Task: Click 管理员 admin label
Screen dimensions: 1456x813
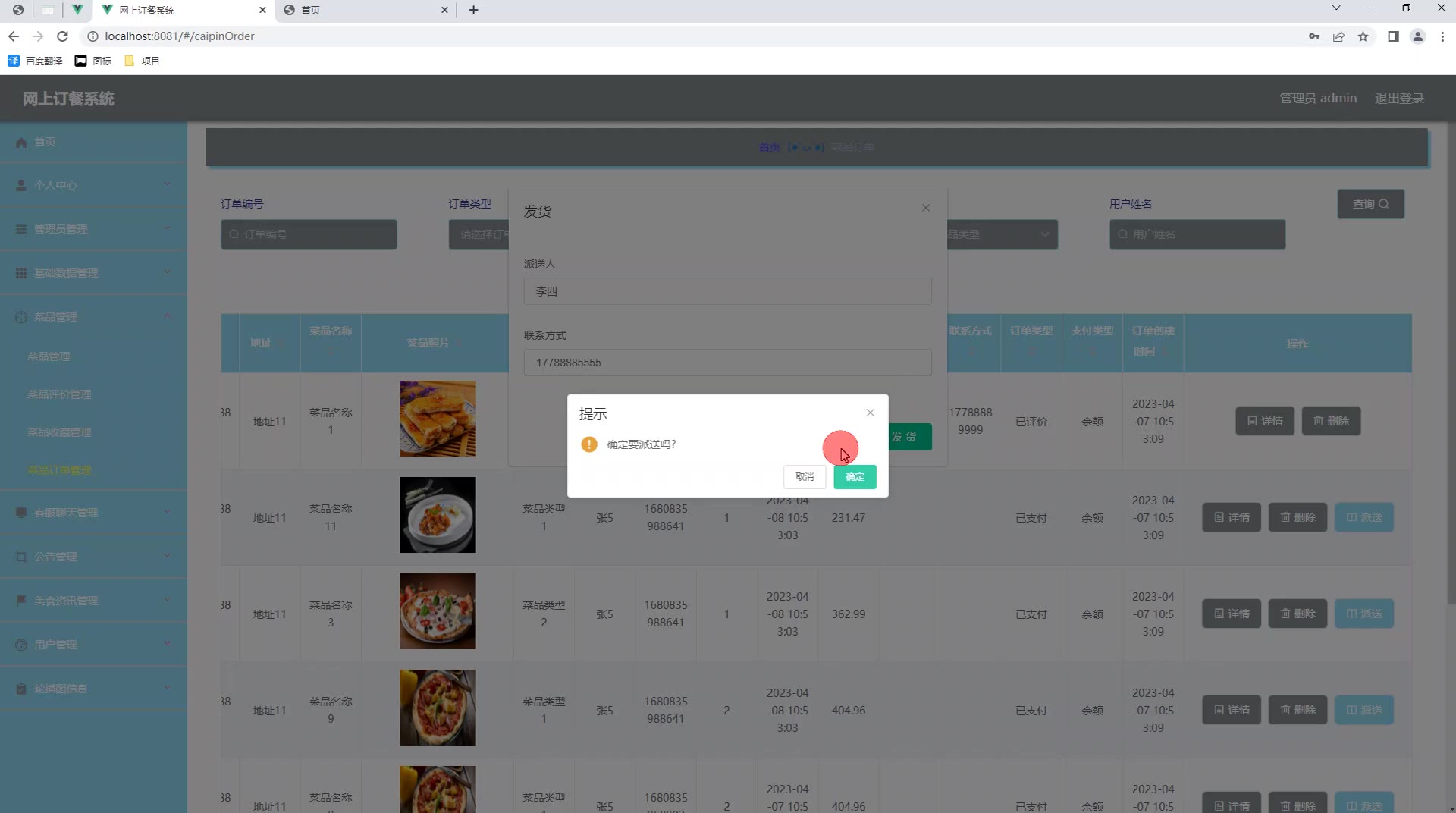Action: tap(1318, 99)
